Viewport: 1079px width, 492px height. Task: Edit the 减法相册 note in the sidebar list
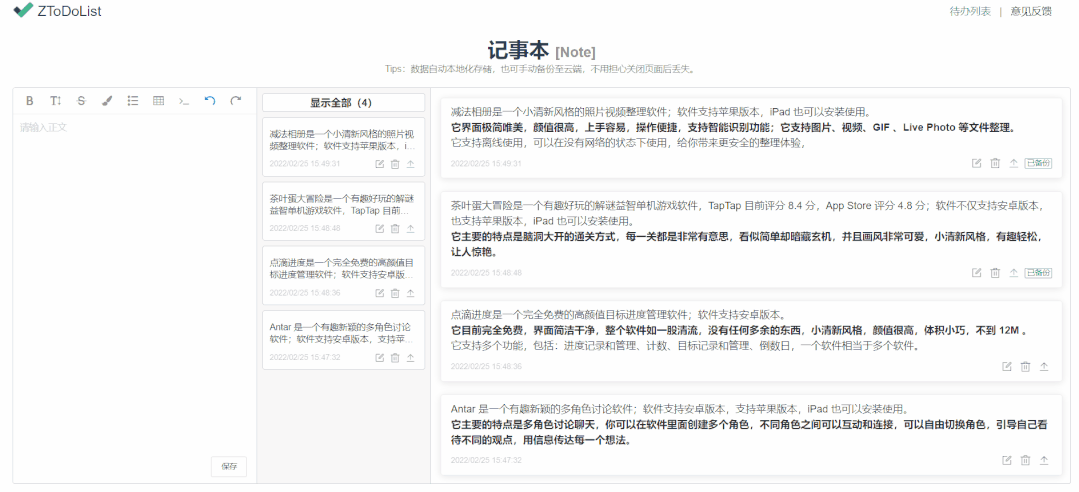coord(380,164)
